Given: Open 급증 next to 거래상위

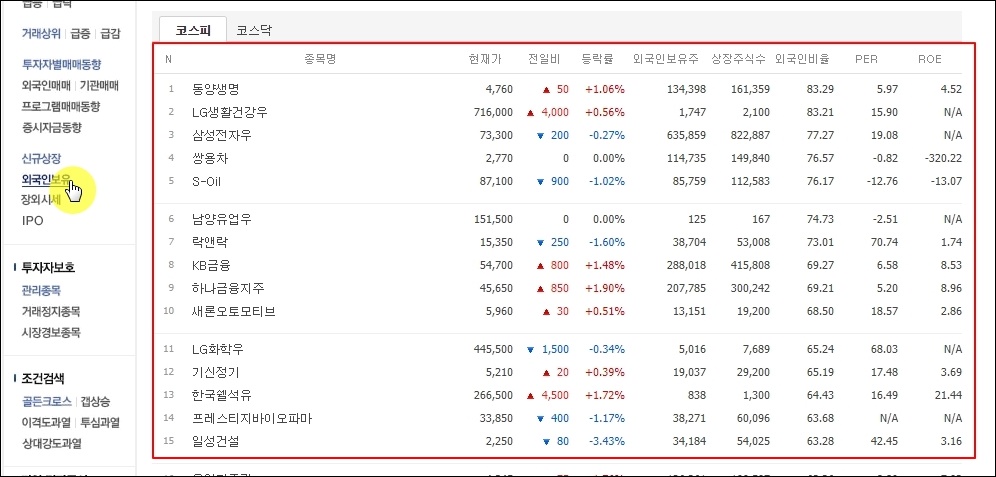Looking at the screenshot, I should click(x=81, y=34).
